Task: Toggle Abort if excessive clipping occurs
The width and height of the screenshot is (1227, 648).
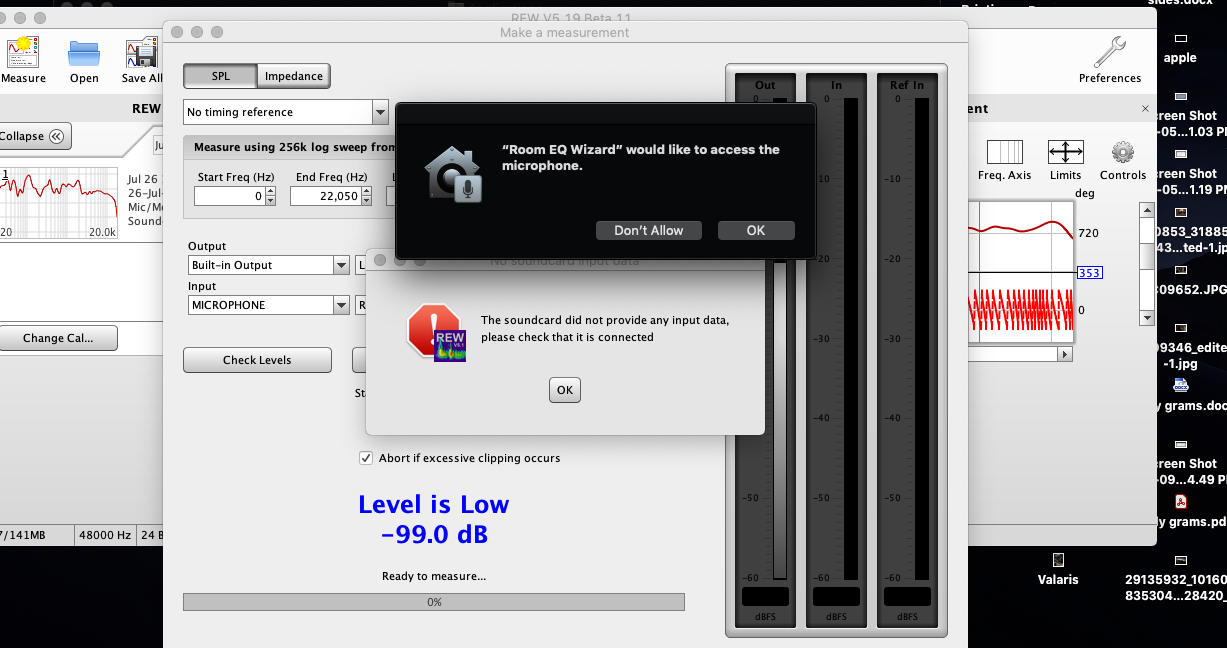Action: click(366, 458)
